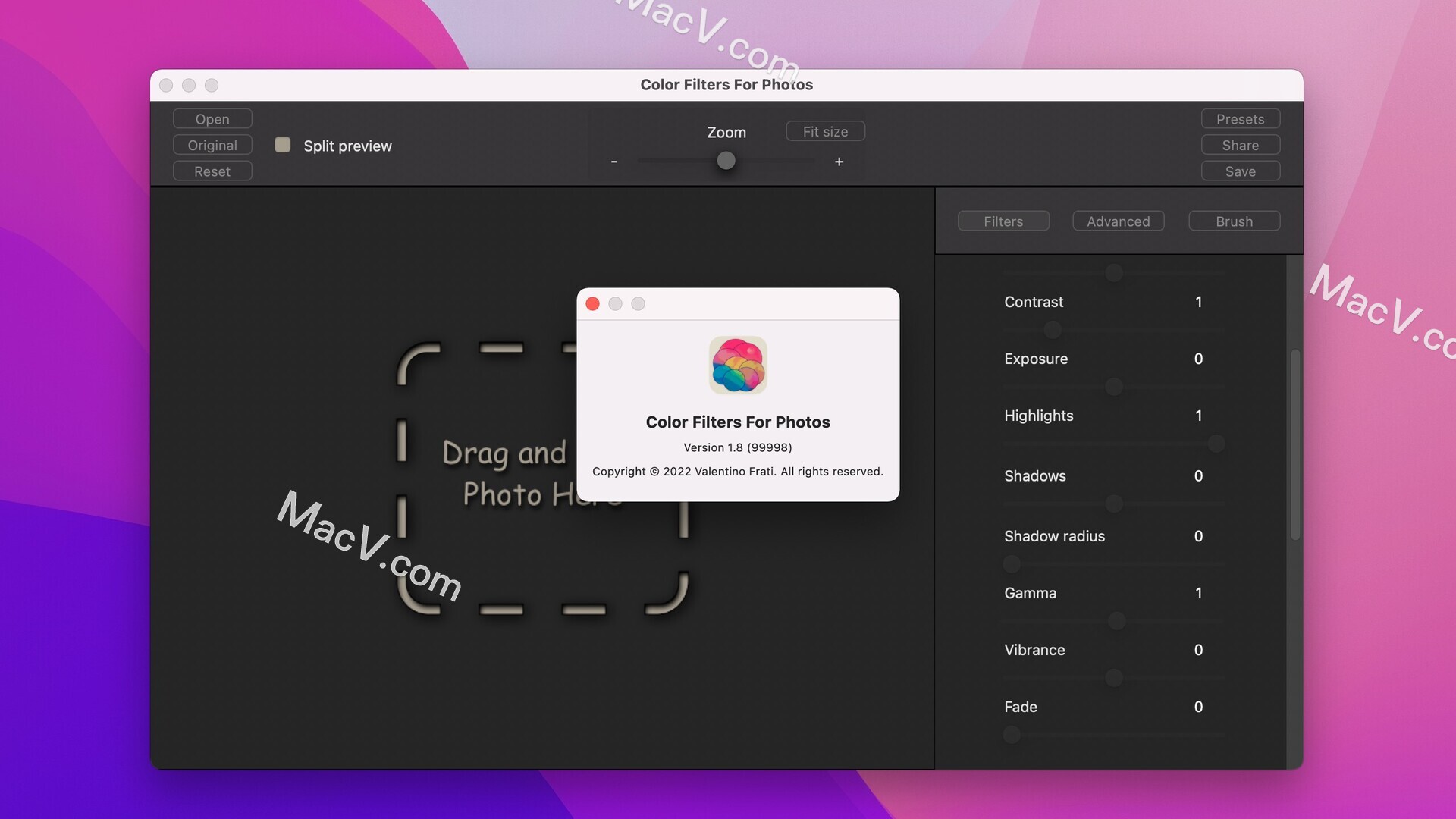Switch to the Filters tab
The width and height of the screenshot is (1456, 819).
(x=1003, y=221)
